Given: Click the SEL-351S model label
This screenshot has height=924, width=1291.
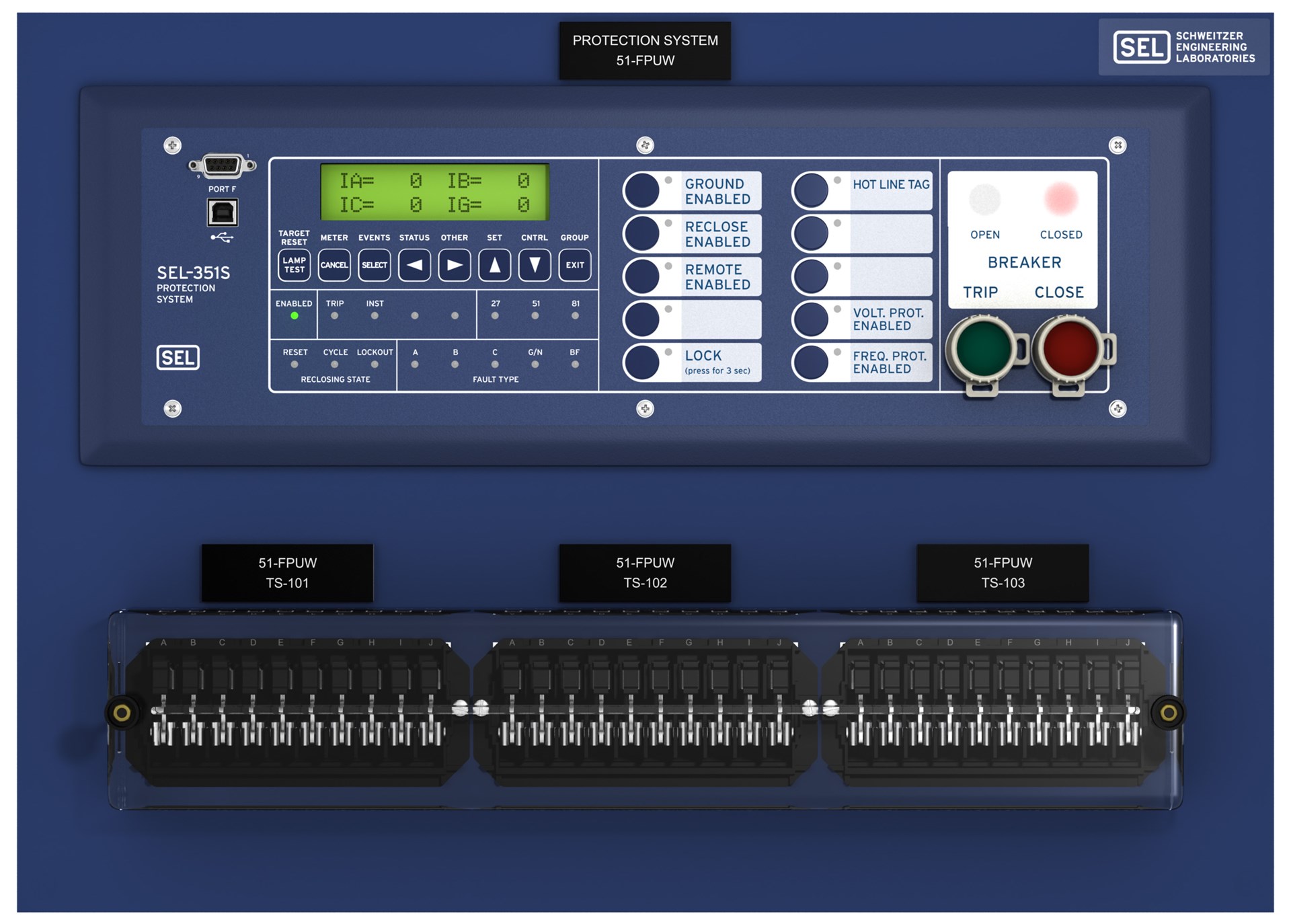Looking at the screenshot, I should point(193,273).
